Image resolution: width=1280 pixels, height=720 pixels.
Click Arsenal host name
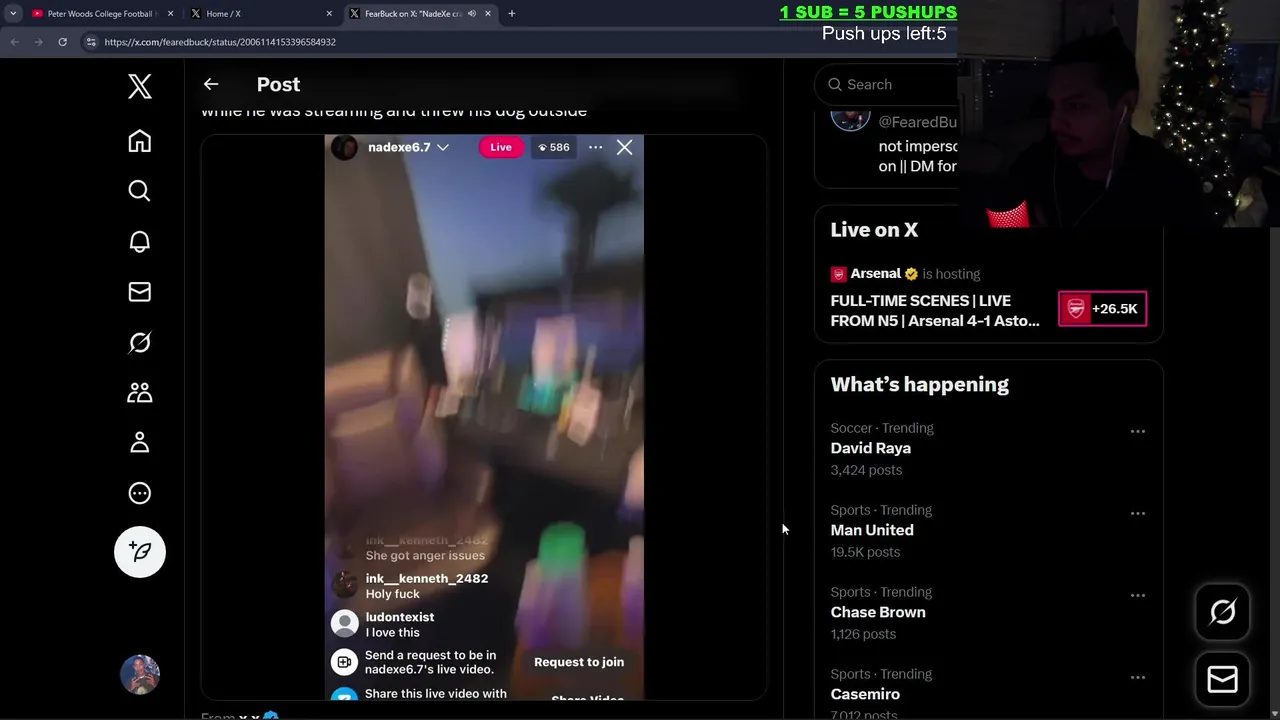point(876,274)
